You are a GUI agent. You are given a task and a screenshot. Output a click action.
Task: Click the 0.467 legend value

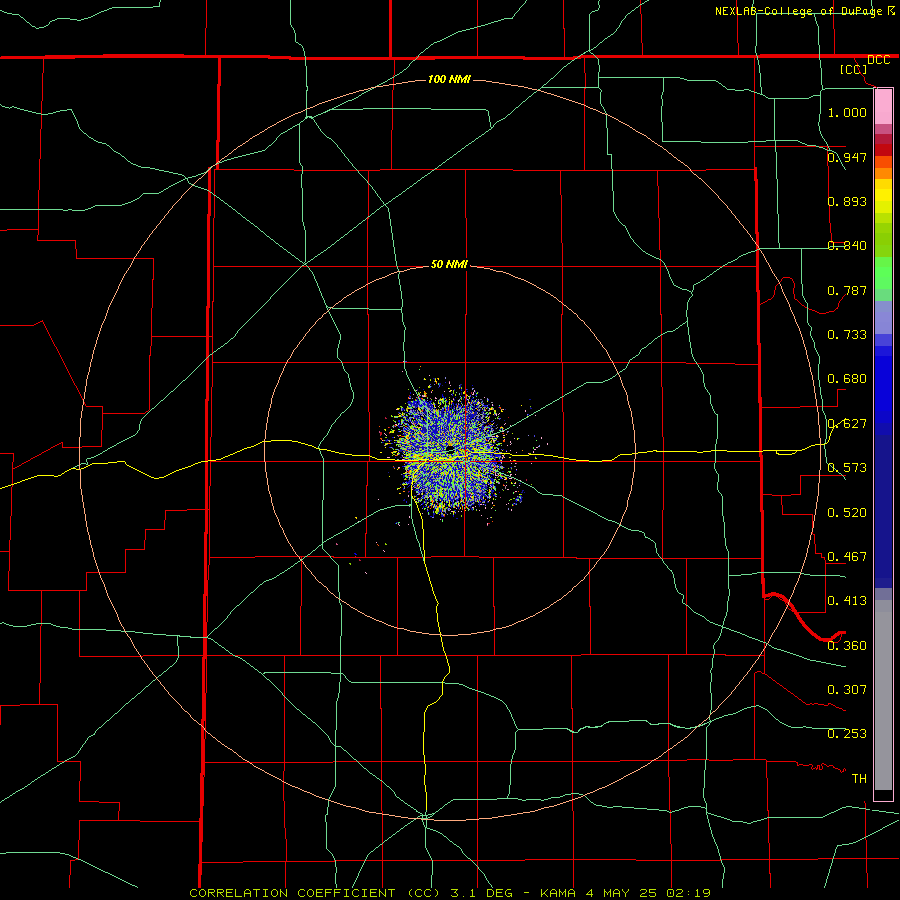(847, 557)
